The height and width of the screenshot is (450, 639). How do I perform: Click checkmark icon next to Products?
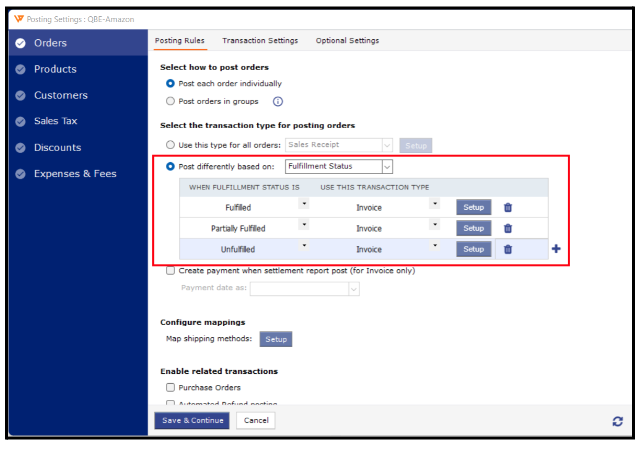click(21, 70)
